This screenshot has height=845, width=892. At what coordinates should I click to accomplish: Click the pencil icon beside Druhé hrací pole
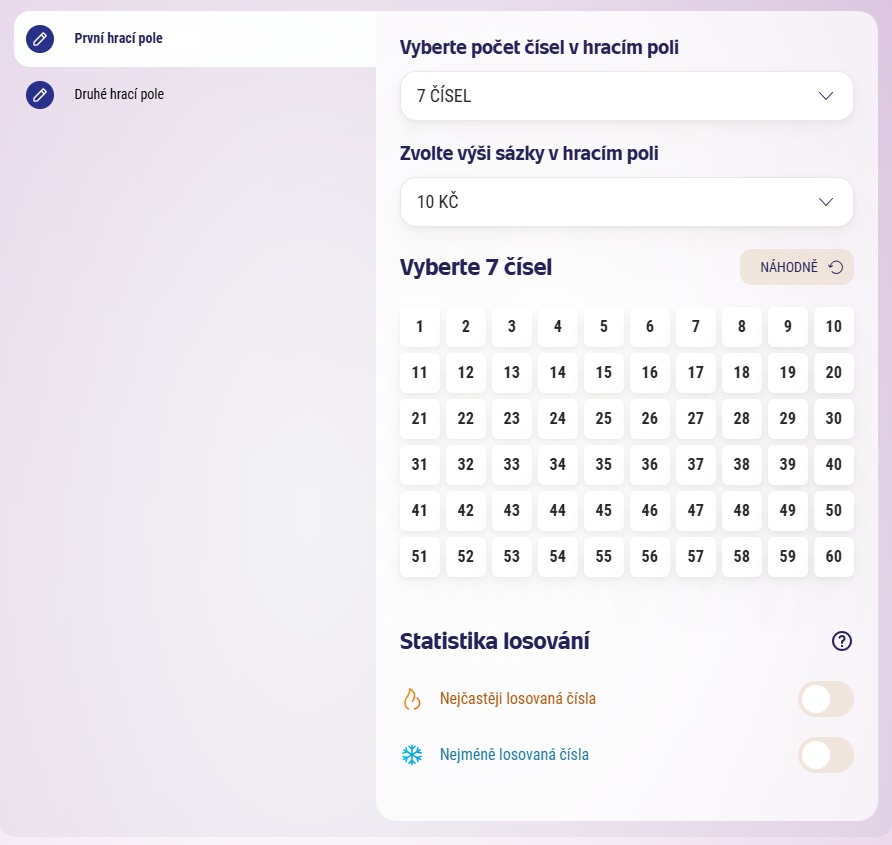[40, 94]
